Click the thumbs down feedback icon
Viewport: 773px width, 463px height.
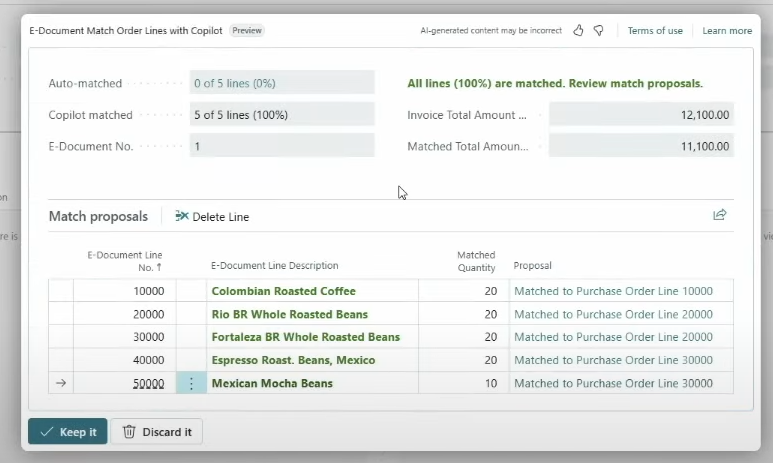pos(598,31)
